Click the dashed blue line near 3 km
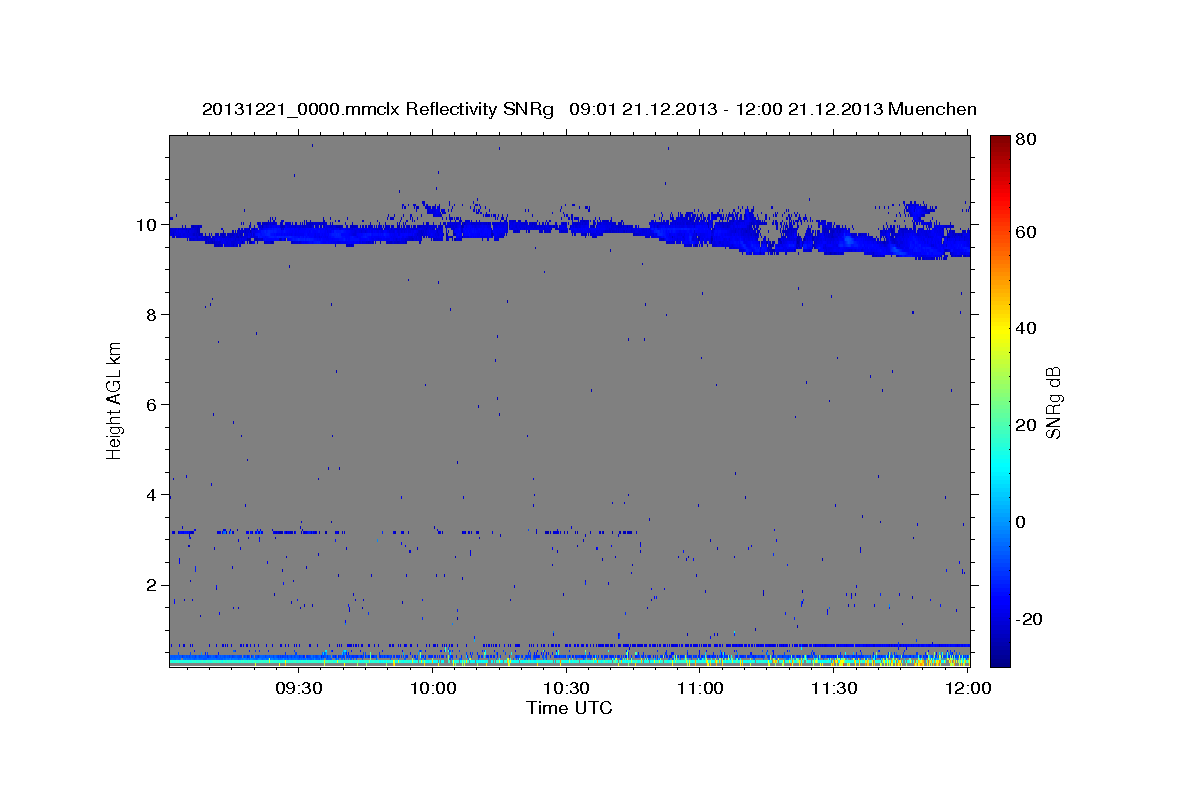1200x800 pixels. click(x=405, y=532)
